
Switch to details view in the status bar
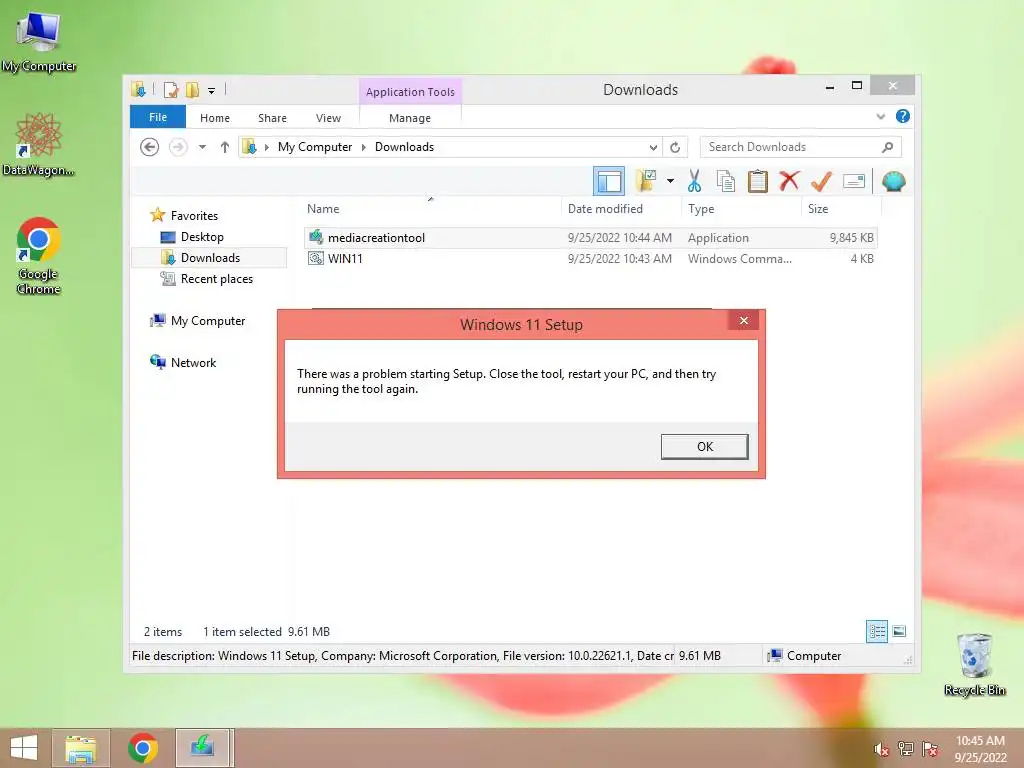[876, 631]
